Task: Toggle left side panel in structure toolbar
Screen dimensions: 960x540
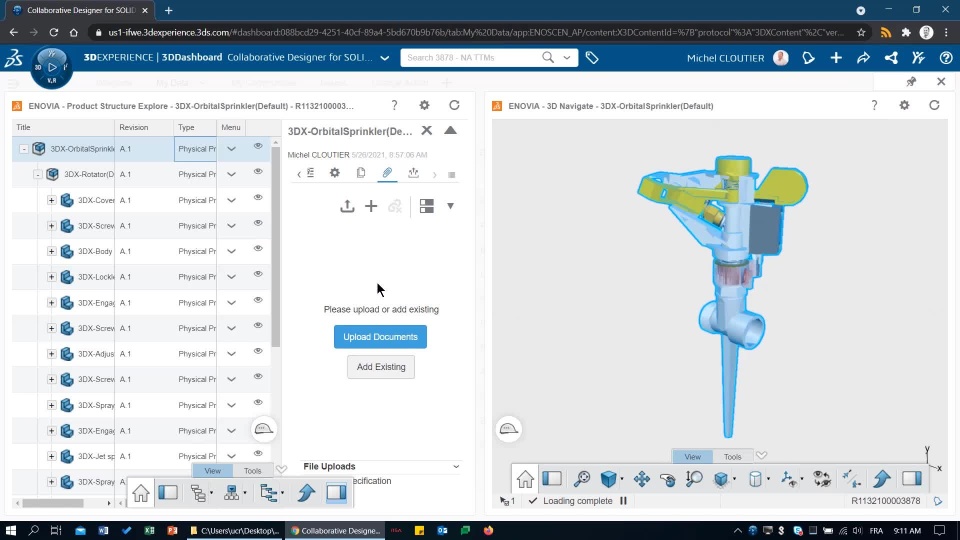Action: (168, 493)
